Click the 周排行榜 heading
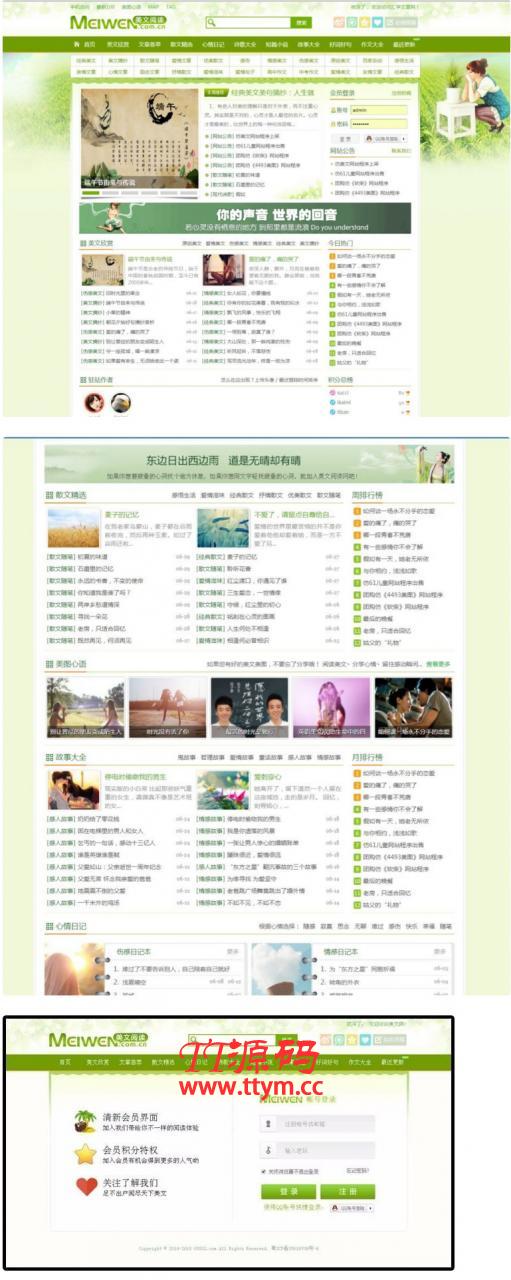511x1280 pixels. click(x=367, y=495)
